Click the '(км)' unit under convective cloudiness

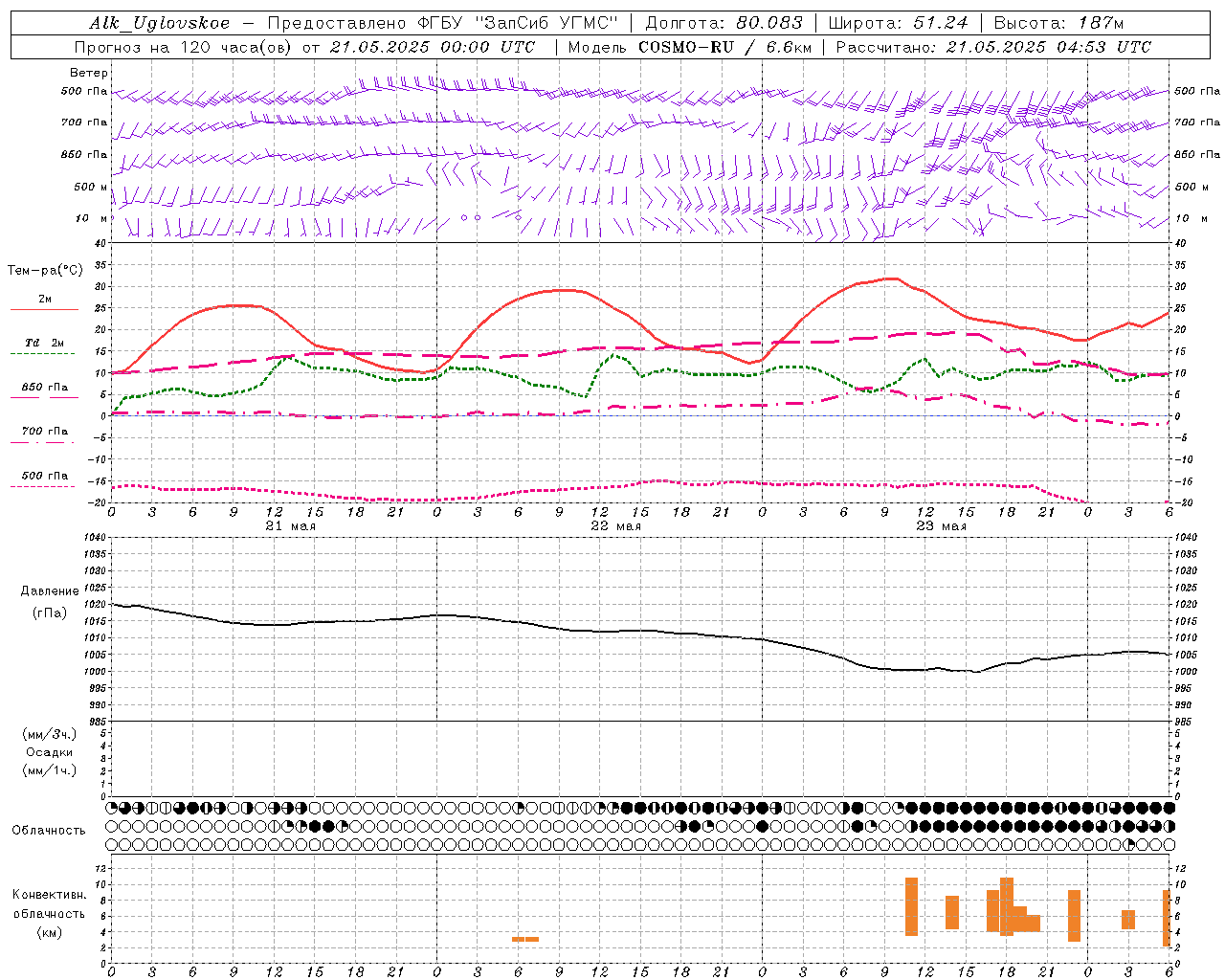coord(50,932)
